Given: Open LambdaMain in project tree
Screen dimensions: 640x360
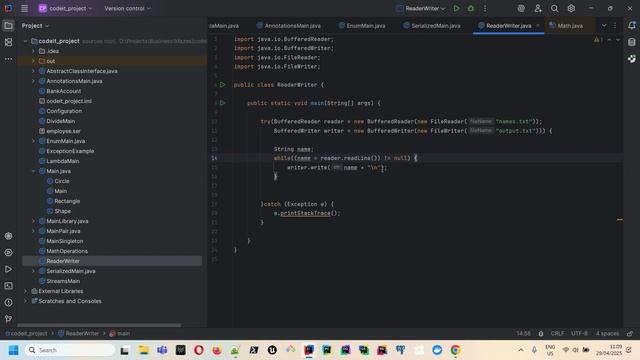Looking at the screenshot, I should [62, 161].
